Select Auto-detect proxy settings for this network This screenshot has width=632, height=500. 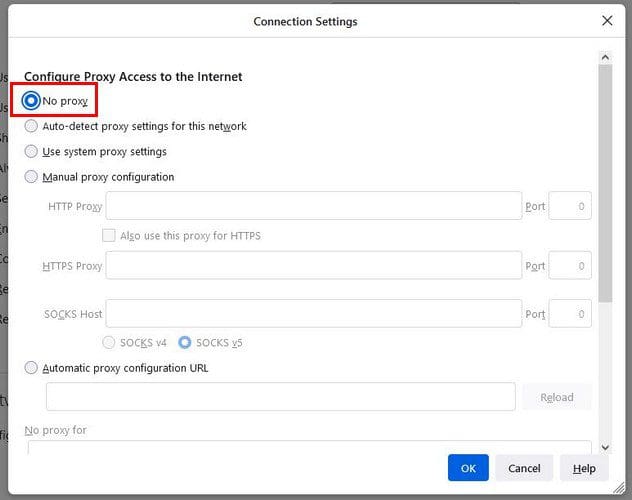31,126
